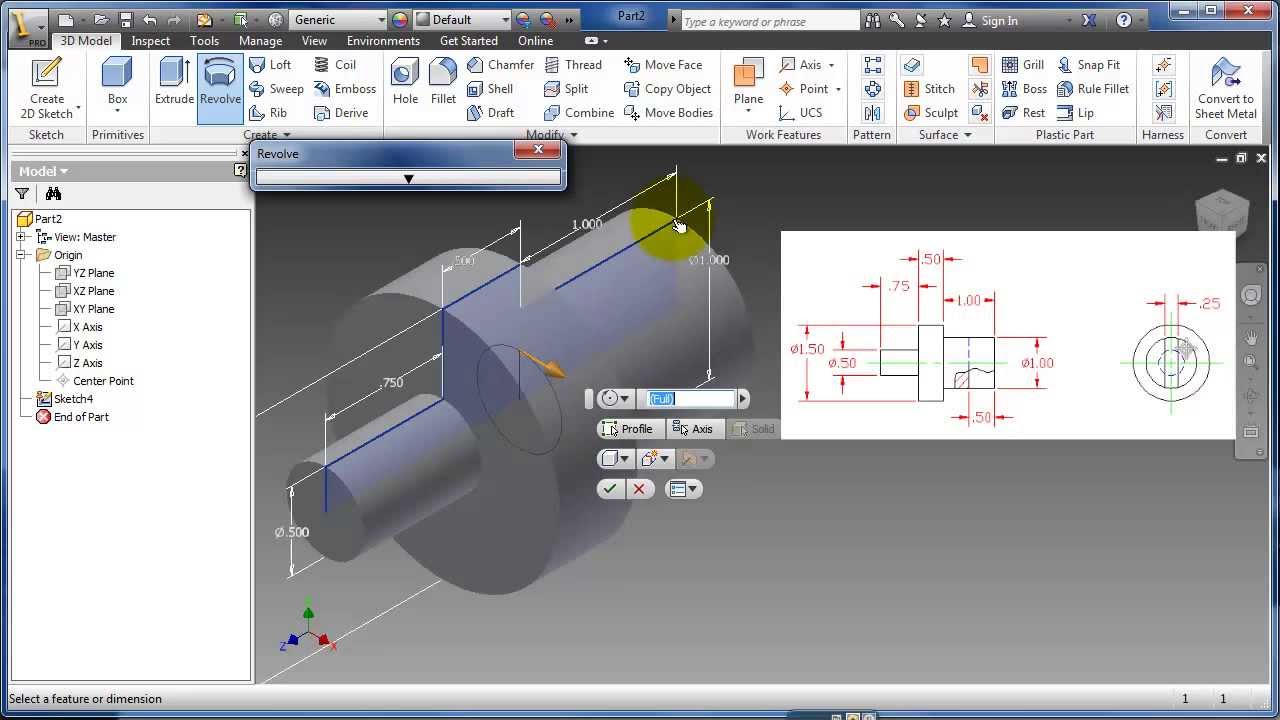Pick the Chamfer tool

pyautogui.click(x=501, y=65)
